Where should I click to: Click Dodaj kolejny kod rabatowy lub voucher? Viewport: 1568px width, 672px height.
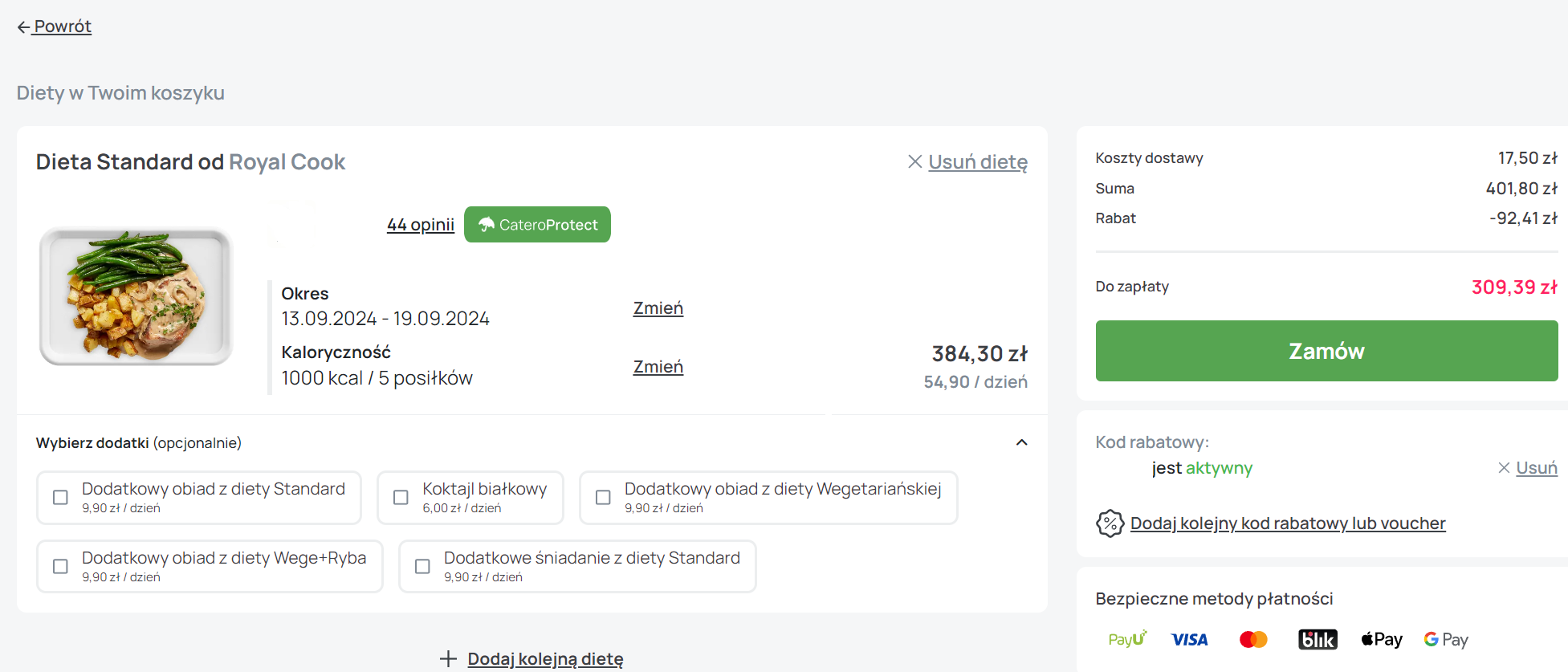[1287, 523]
